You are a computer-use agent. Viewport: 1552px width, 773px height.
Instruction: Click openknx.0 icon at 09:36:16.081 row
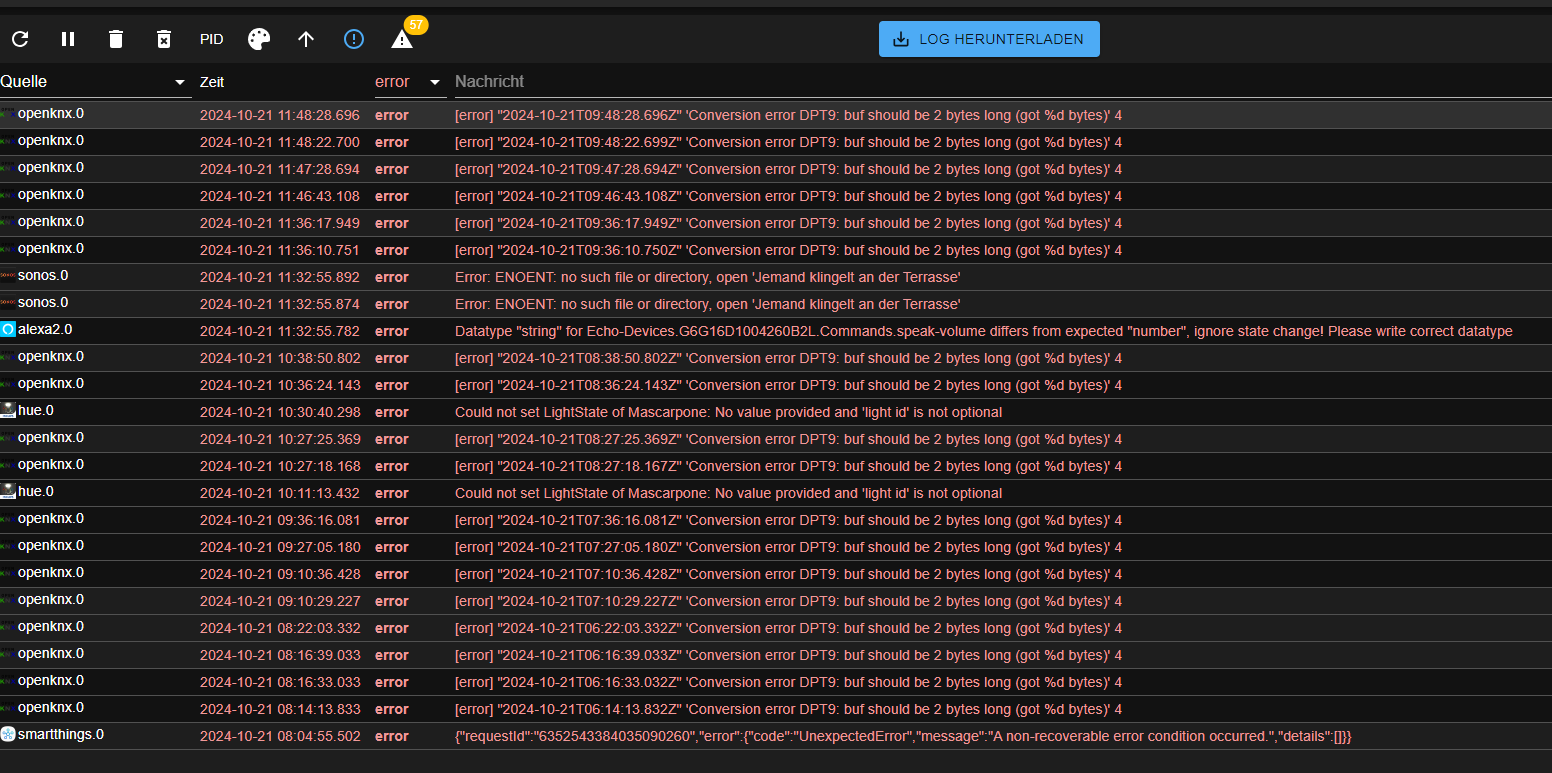8,518
